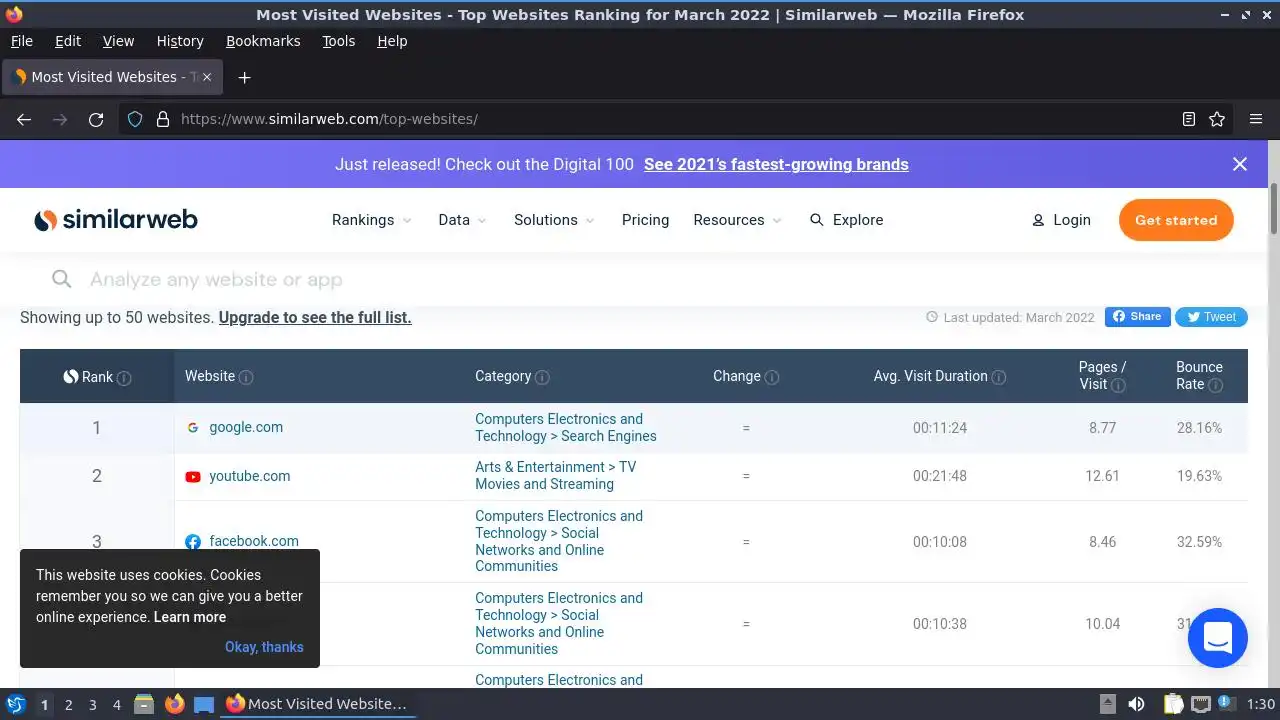Open the file manager from the taskbar
Screen dimensions: 1280x720
tap(144, 704)
